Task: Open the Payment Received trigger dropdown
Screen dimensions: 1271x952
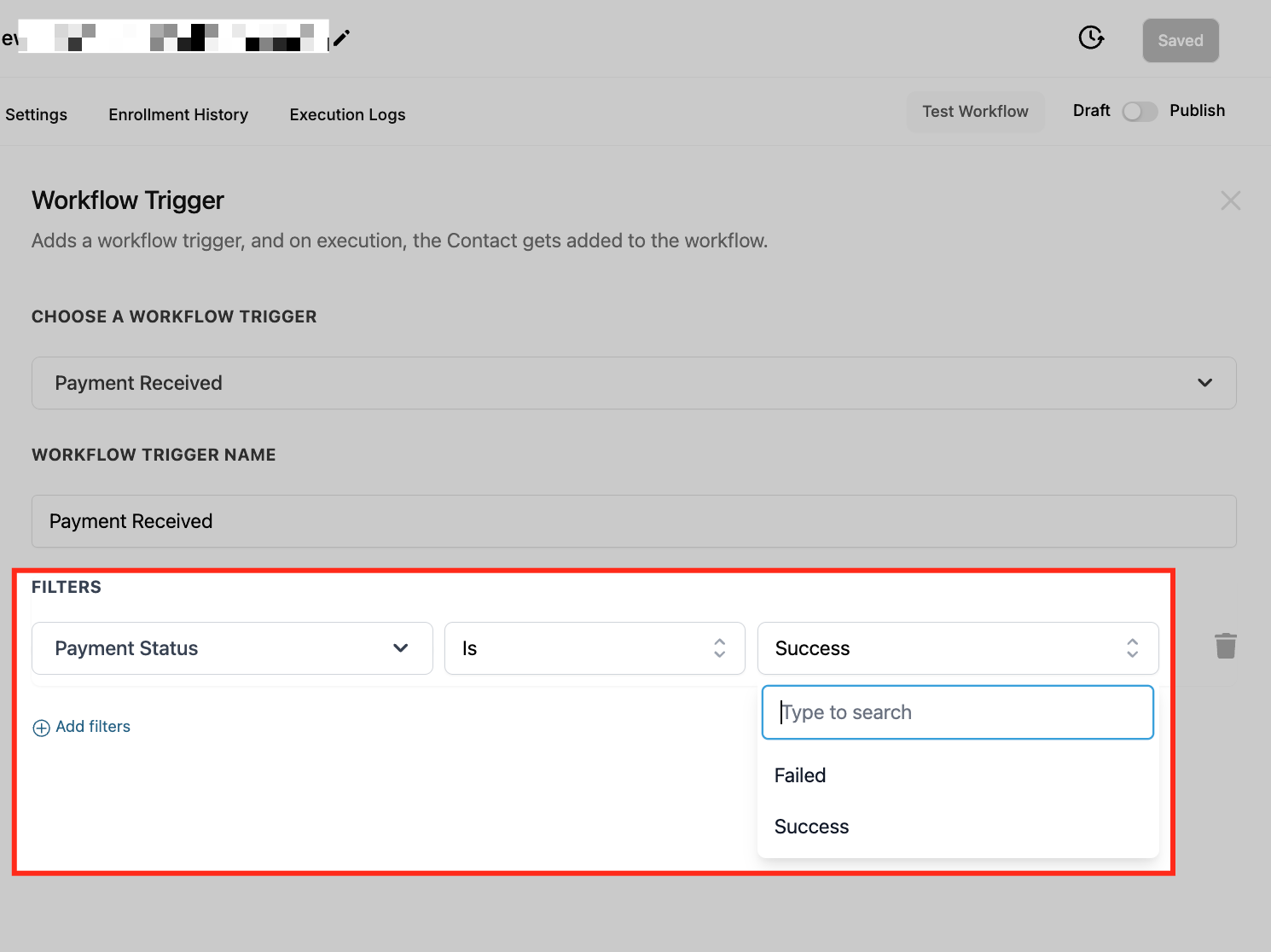Action: pos(634,383)
